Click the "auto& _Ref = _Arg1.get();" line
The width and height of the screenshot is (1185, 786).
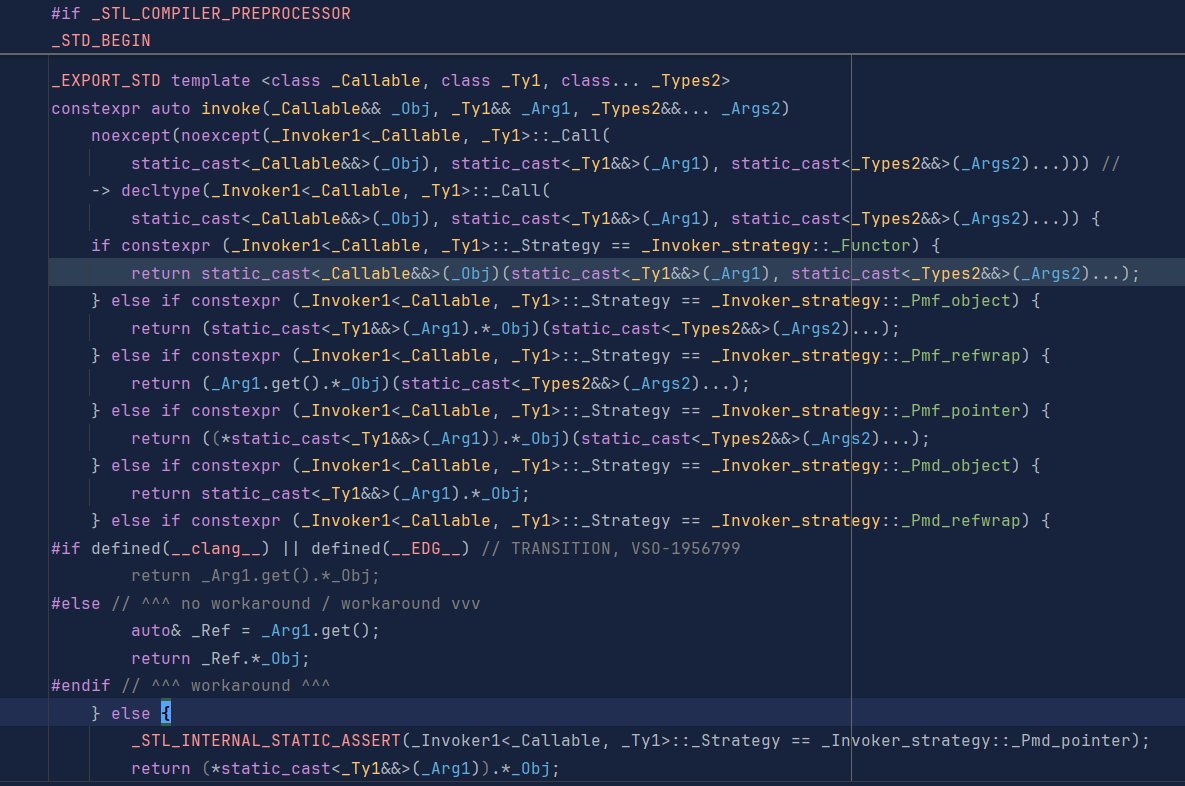click(255, 631)
